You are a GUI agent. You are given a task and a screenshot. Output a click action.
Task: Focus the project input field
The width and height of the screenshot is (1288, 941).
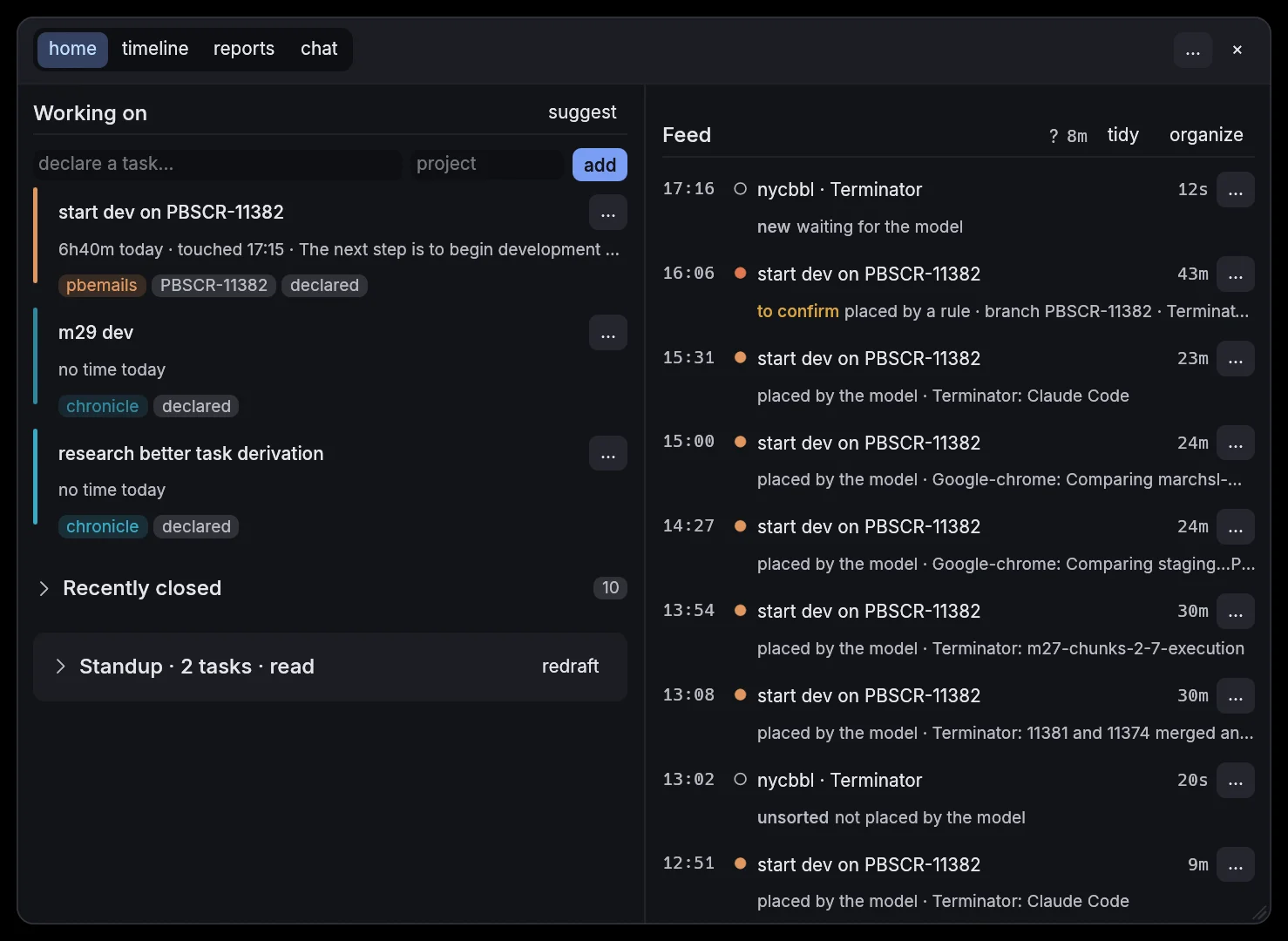pos(487,164)
